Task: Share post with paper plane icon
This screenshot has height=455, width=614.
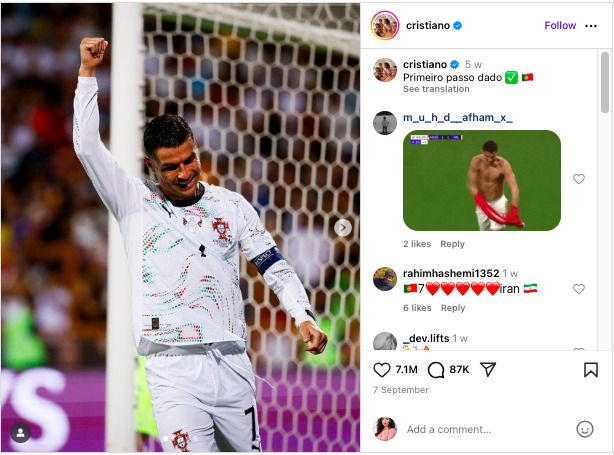Action: [488, 369]
